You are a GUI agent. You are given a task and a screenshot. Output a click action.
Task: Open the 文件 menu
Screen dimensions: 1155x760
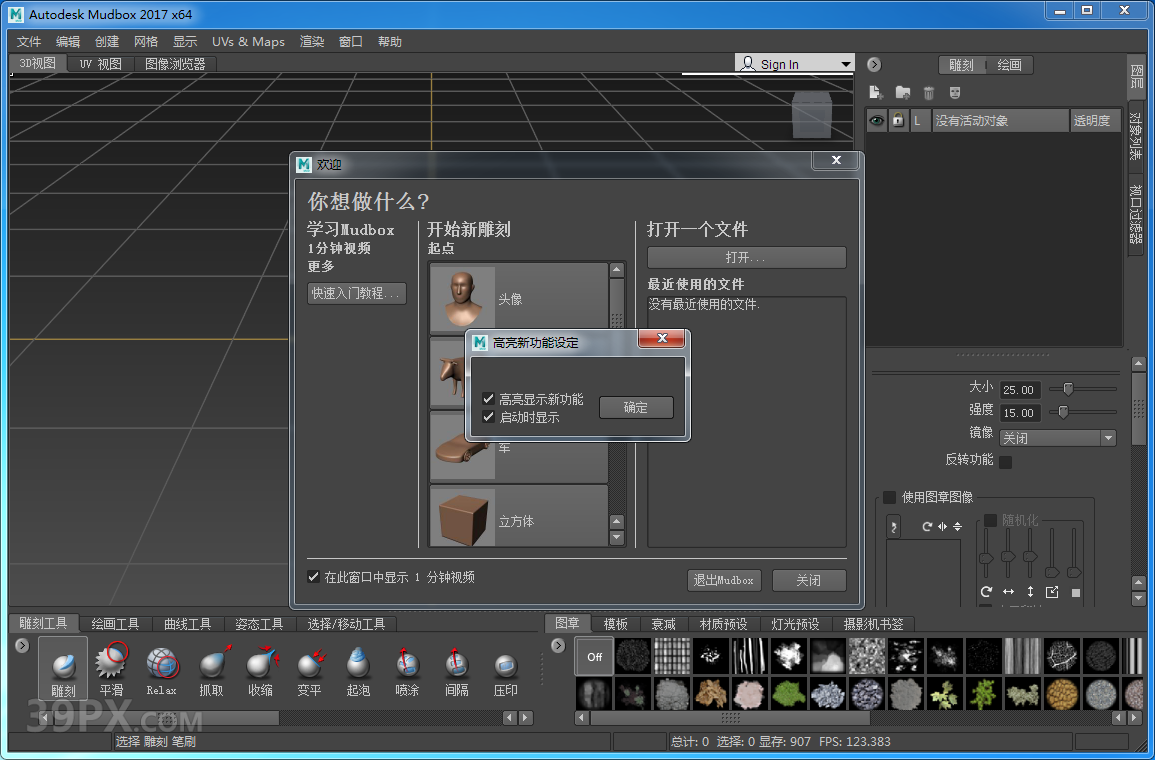[x=28, y=41]
